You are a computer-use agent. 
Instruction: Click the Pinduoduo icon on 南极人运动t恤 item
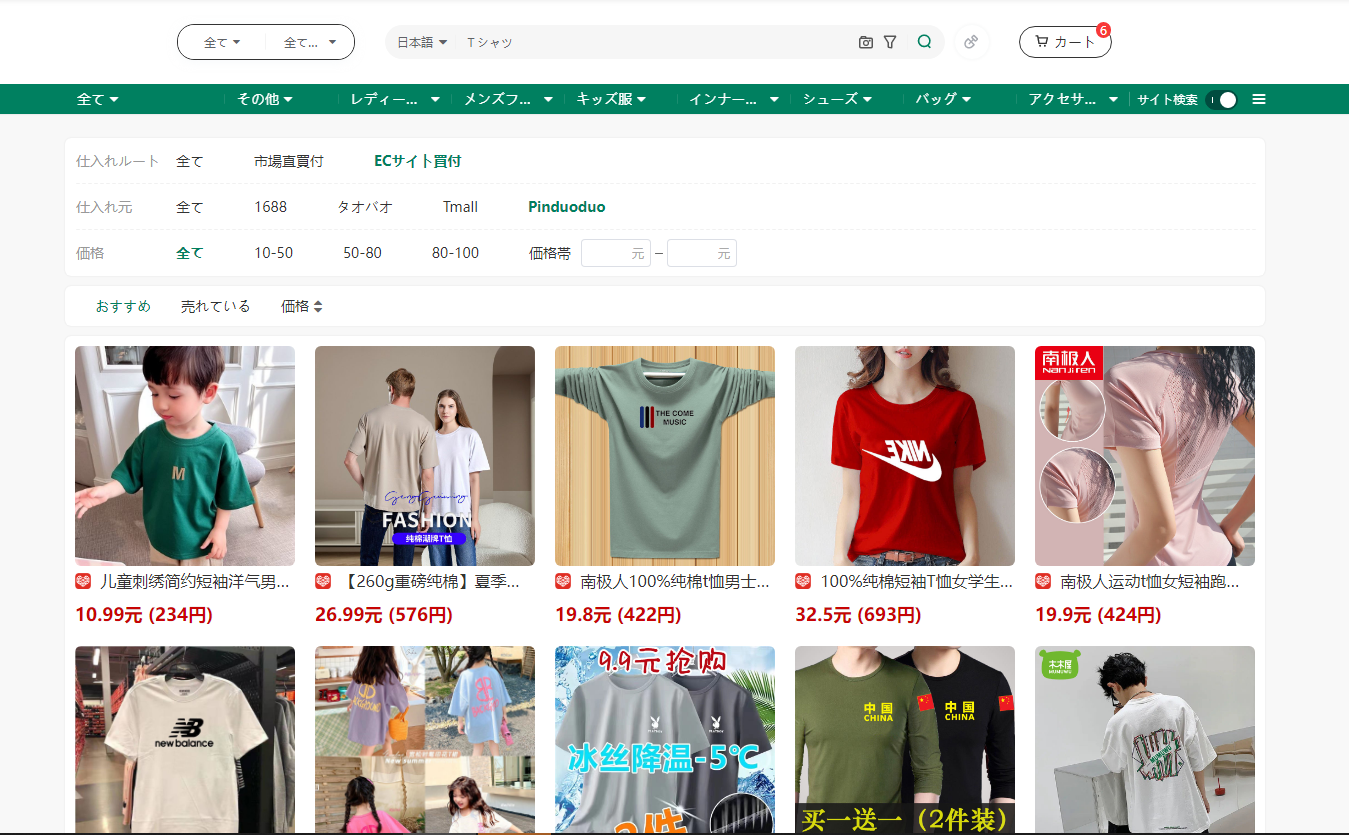(x=1043, y=581)
